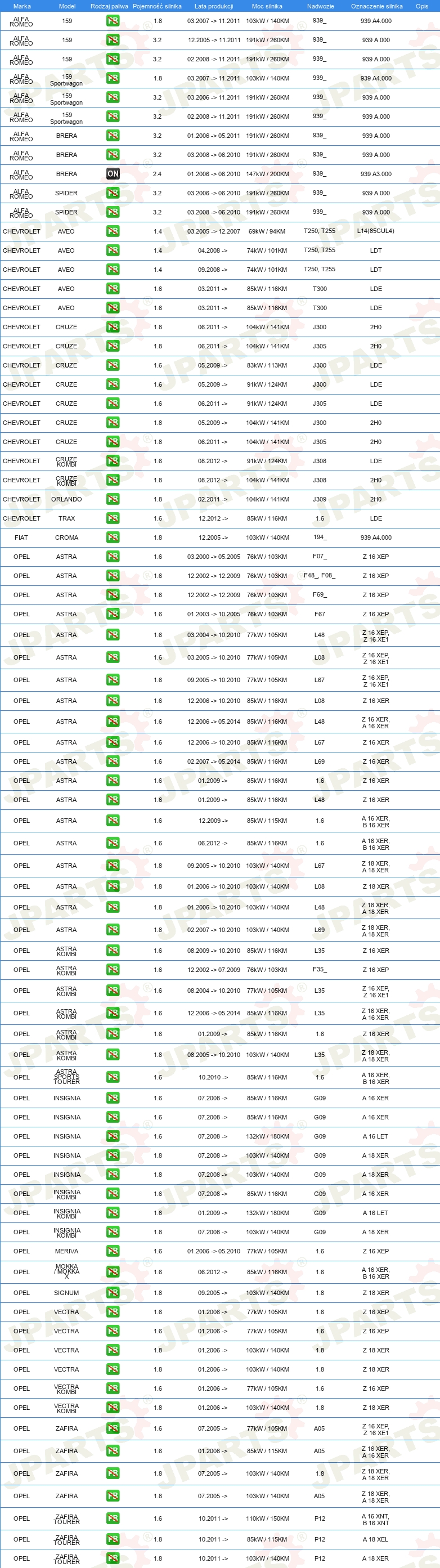Click fuel icon in Astra Sports Tourer row
The height and width of the screenshot is (1568, 440).
click(x=113, y=1077)
